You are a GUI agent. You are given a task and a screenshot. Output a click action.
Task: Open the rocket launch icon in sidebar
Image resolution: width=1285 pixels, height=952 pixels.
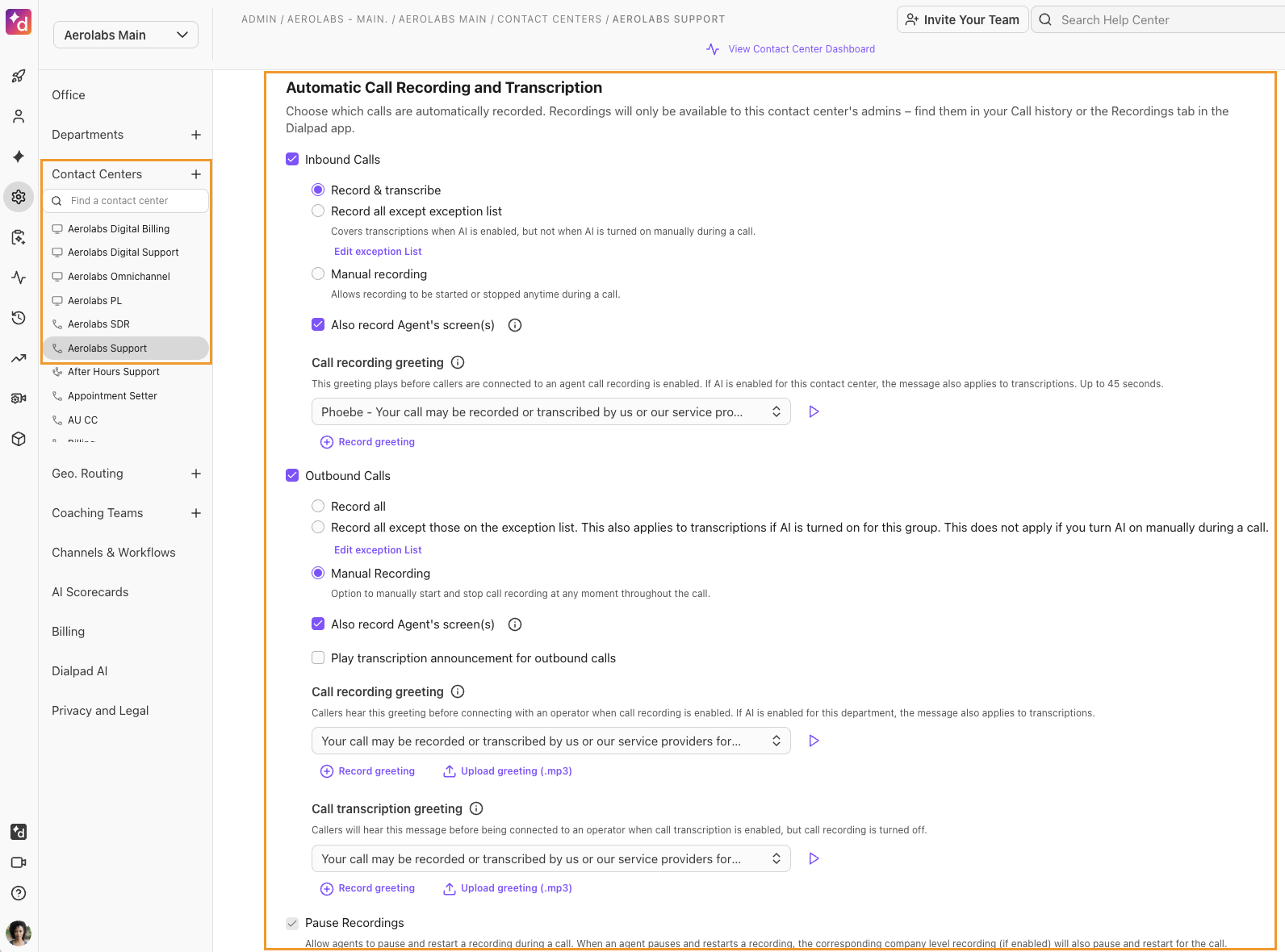(19, 77)
